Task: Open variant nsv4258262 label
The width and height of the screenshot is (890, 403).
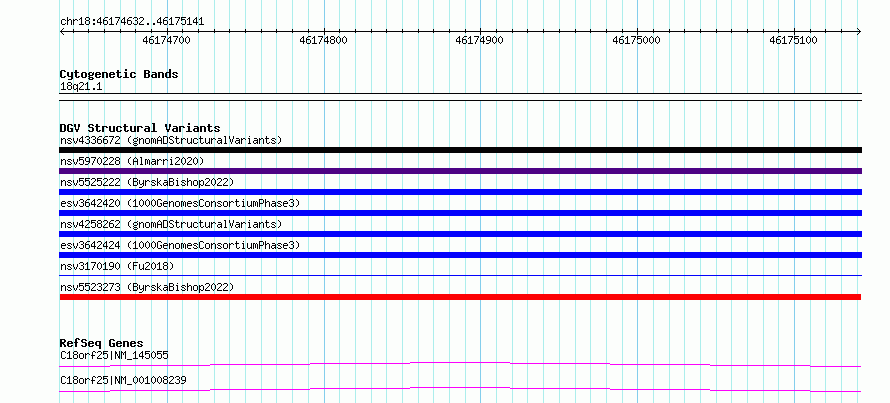Action: point(171,224)
